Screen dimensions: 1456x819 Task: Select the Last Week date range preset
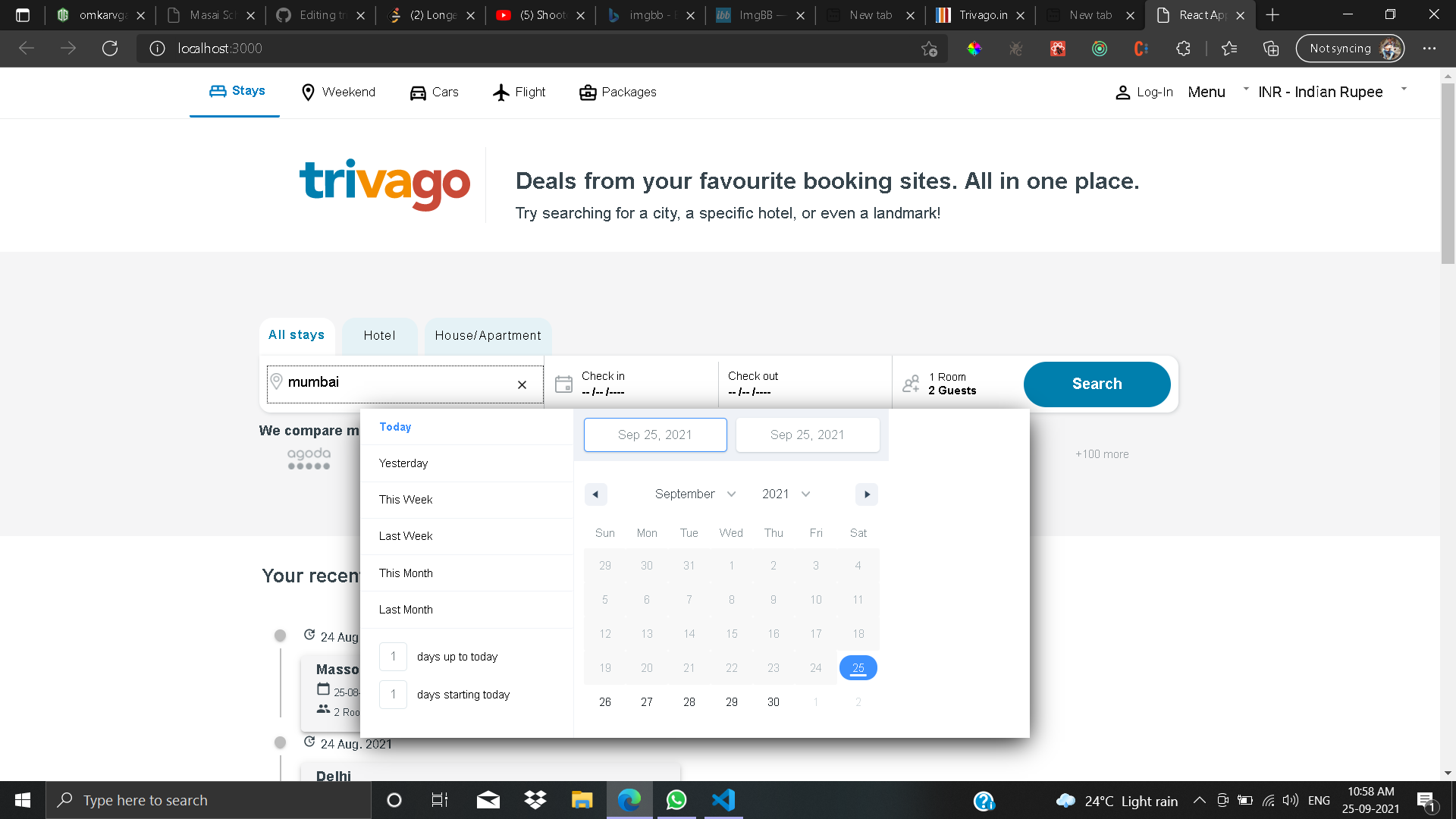406,536
